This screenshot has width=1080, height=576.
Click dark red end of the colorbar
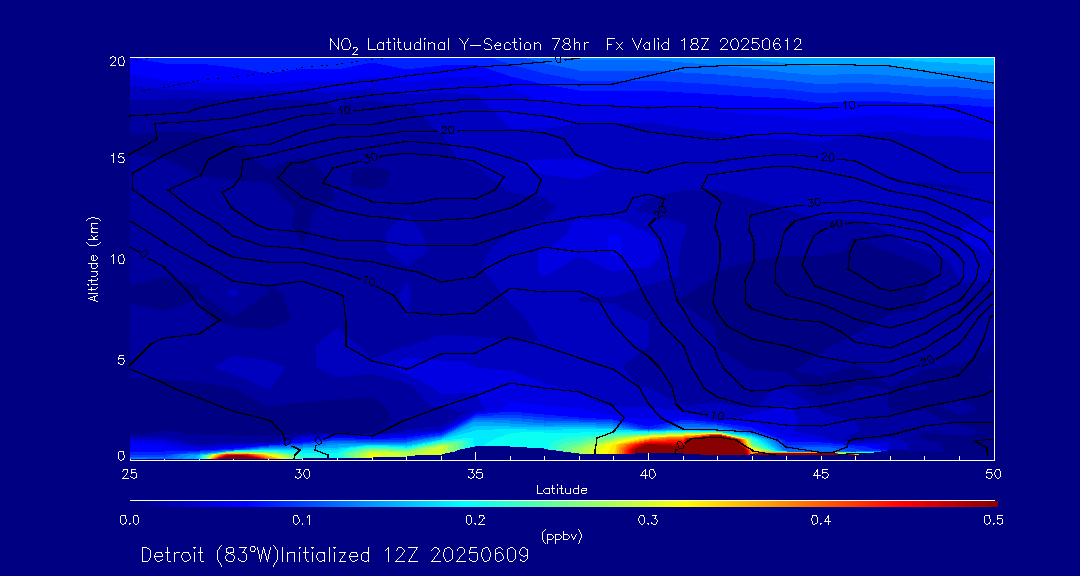tap(988, 504)
